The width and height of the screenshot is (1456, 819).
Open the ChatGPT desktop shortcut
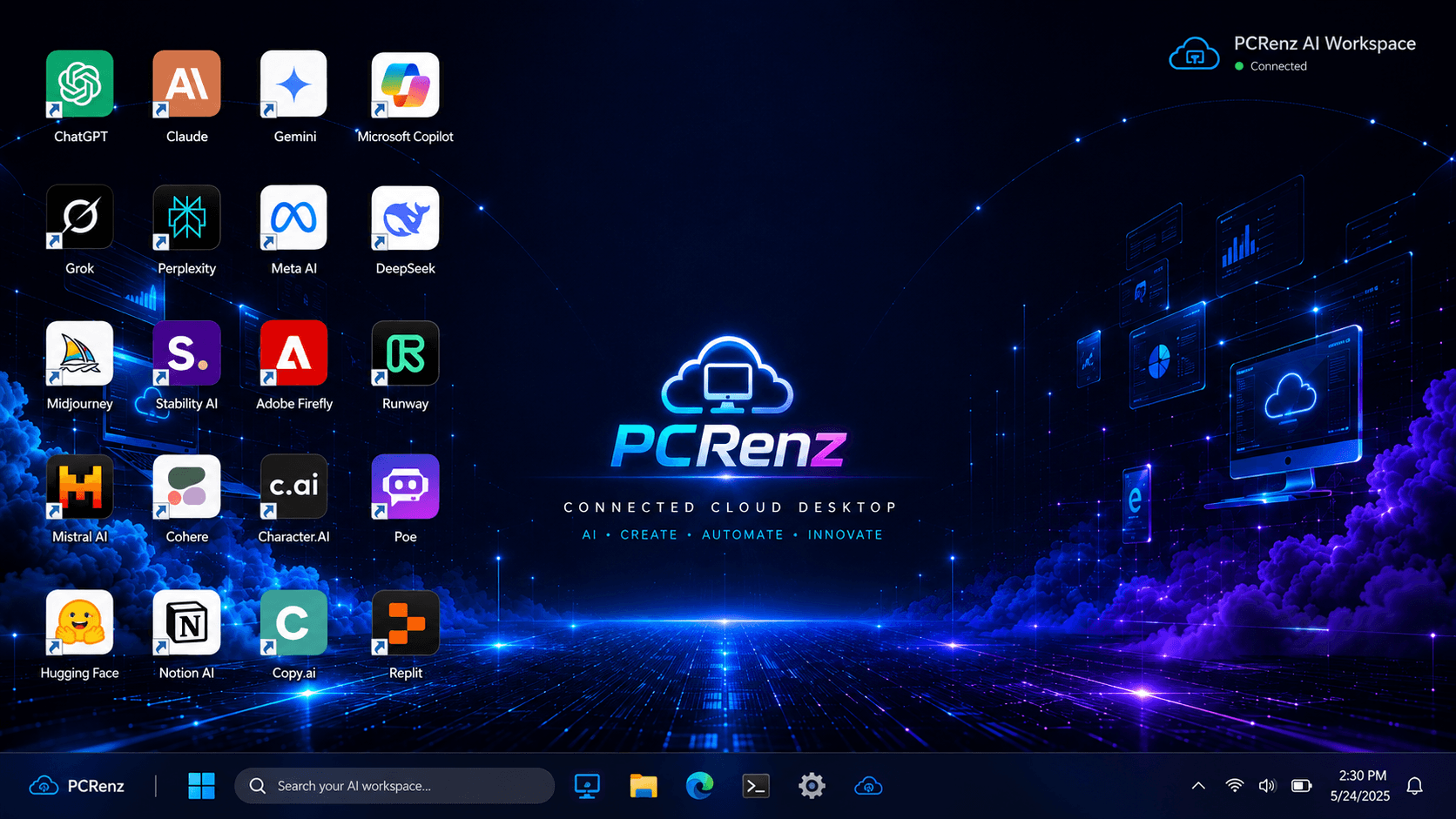click(80, 84)
